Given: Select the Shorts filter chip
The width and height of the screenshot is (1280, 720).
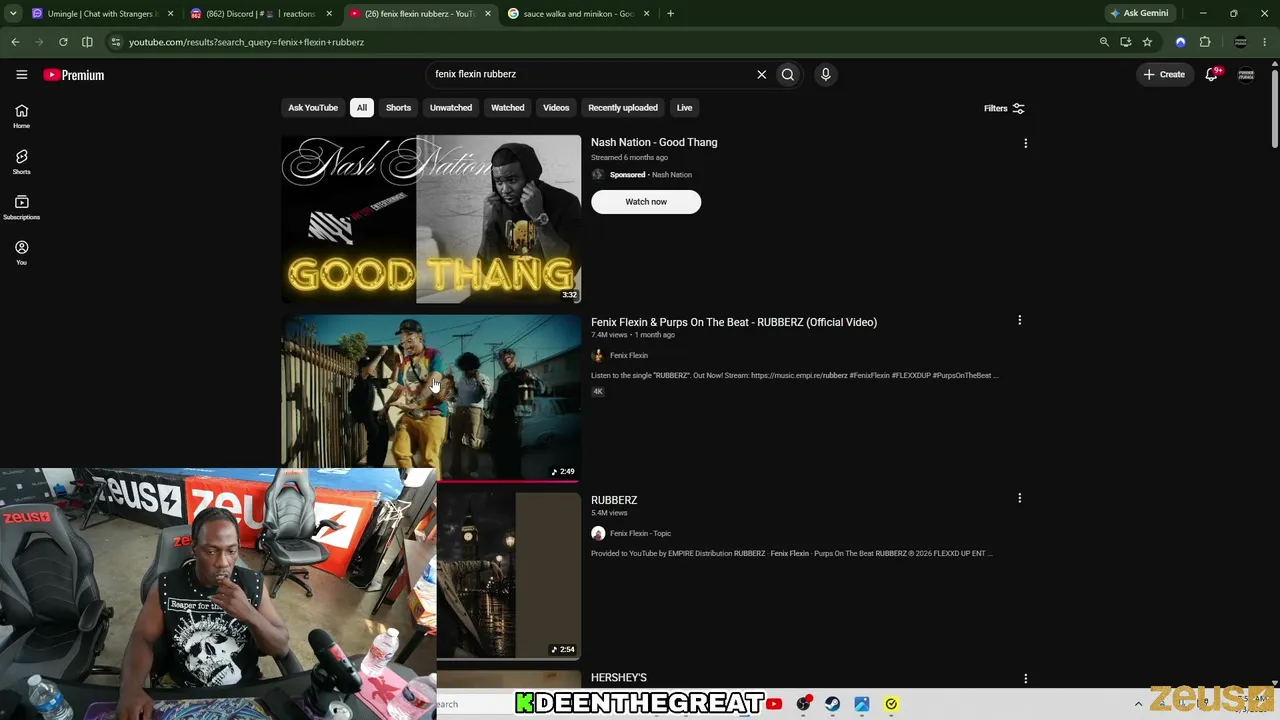Looking at the screenshot, I should click(398, 108).
